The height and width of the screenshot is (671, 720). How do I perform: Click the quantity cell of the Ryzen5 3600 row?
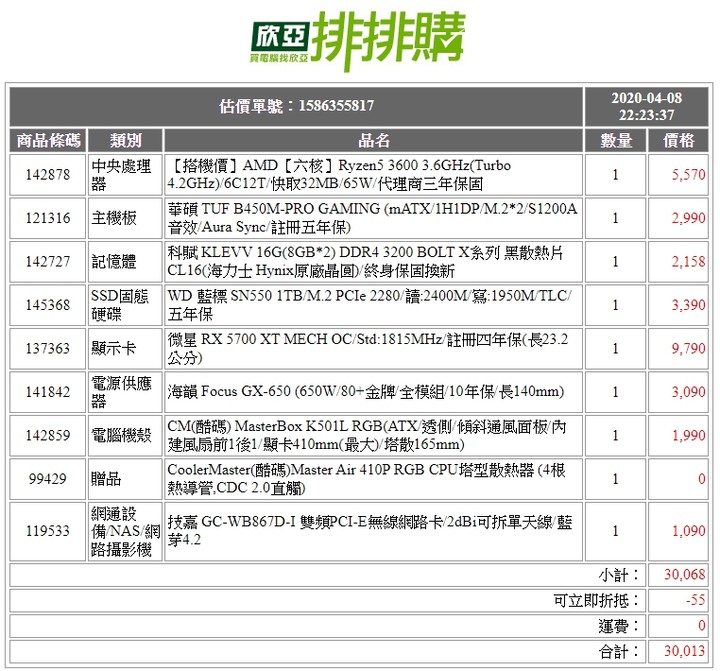tap(615, 175)
